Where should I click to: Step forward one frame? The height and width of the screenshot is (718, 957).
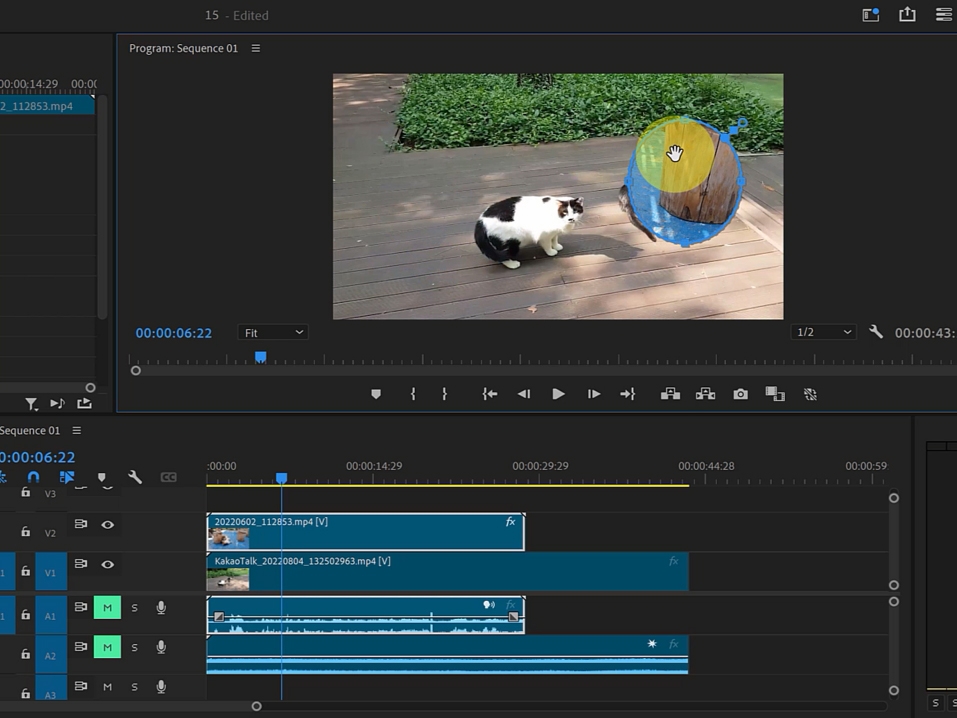coord(593,394)
